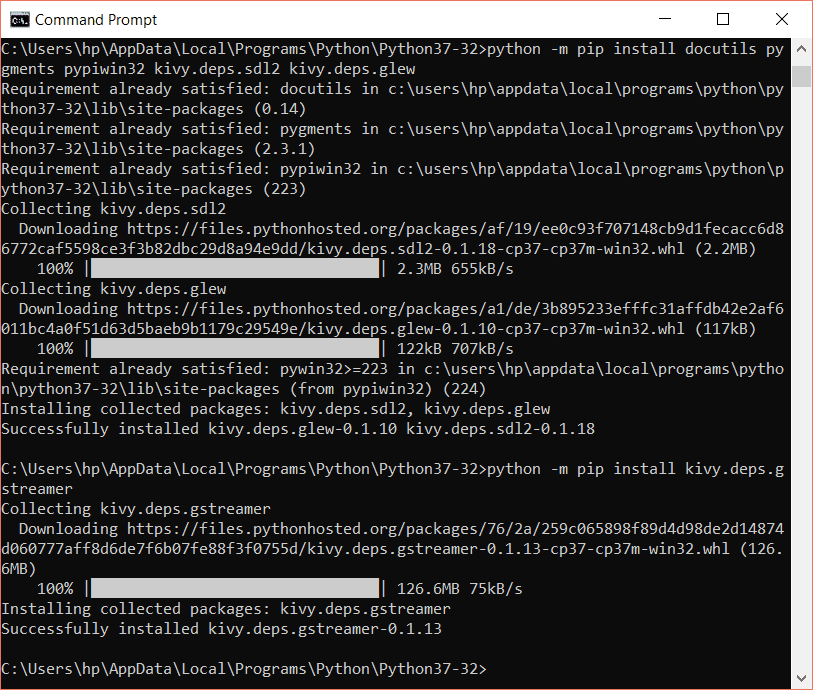The image size is (813, 690).
Task: Click 'Installing collected packages: kivy.deps.gstreamer' line
Action: (226, 609)
